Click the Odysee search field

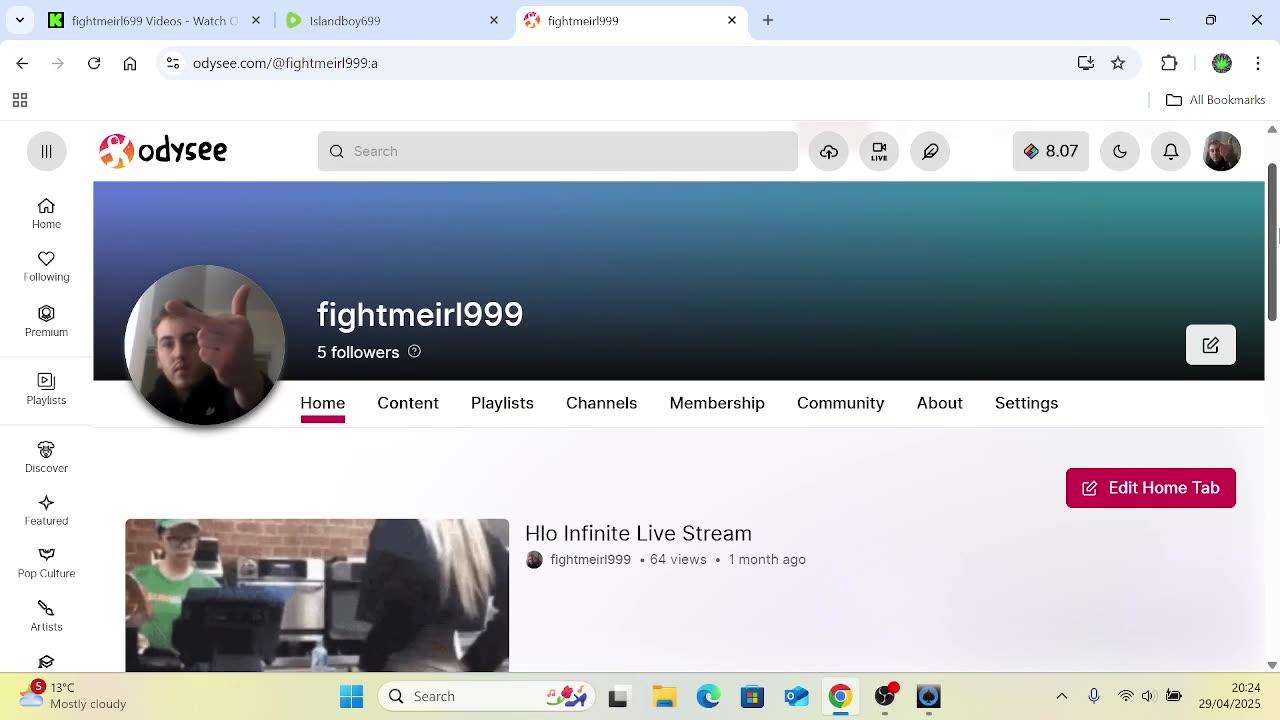(x=558, y=151)
